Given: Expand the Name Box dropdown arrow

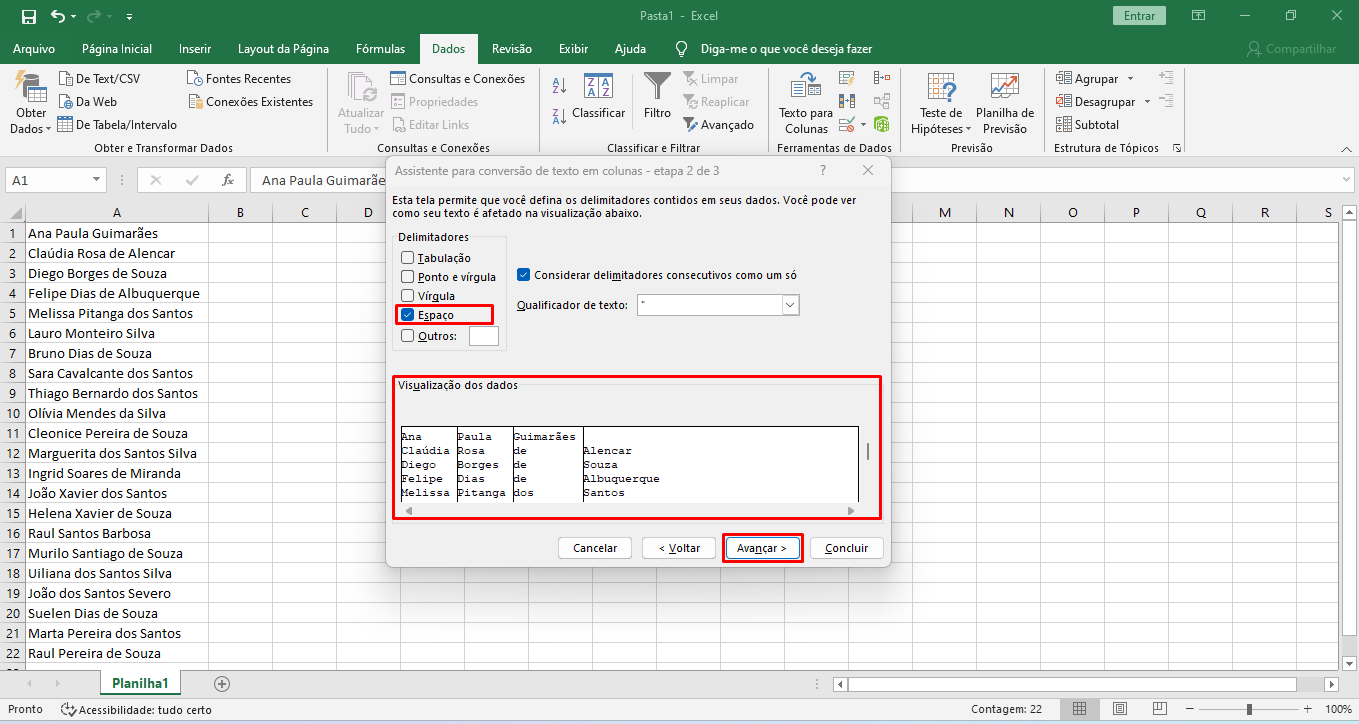Looking at the screenshot, I should [x=97, y=180].
